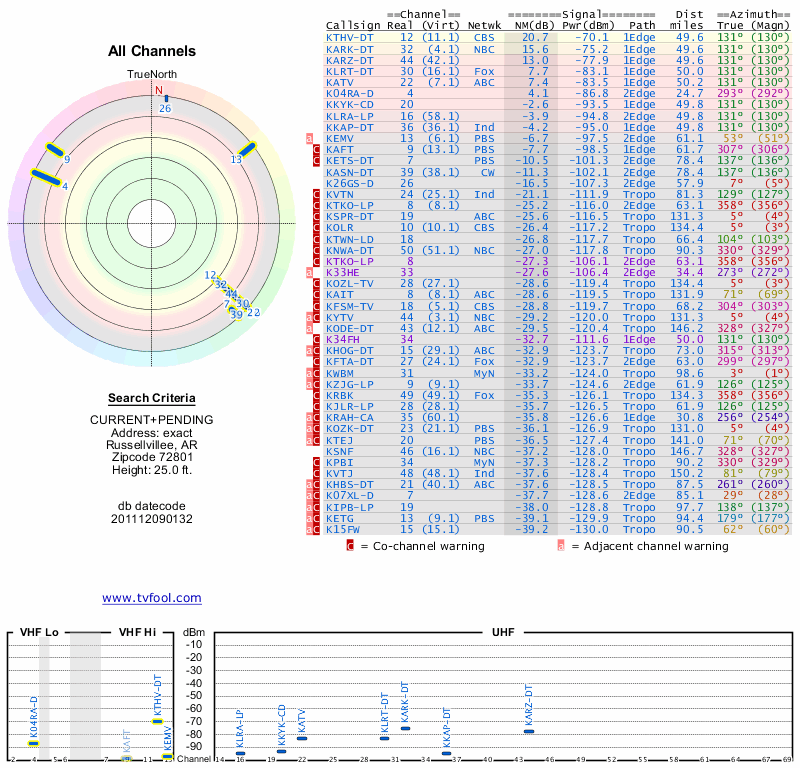This screenshot has height=768, width=800.
Task: Click the red co-channel warning legend icon
Action: click(350, 546)
